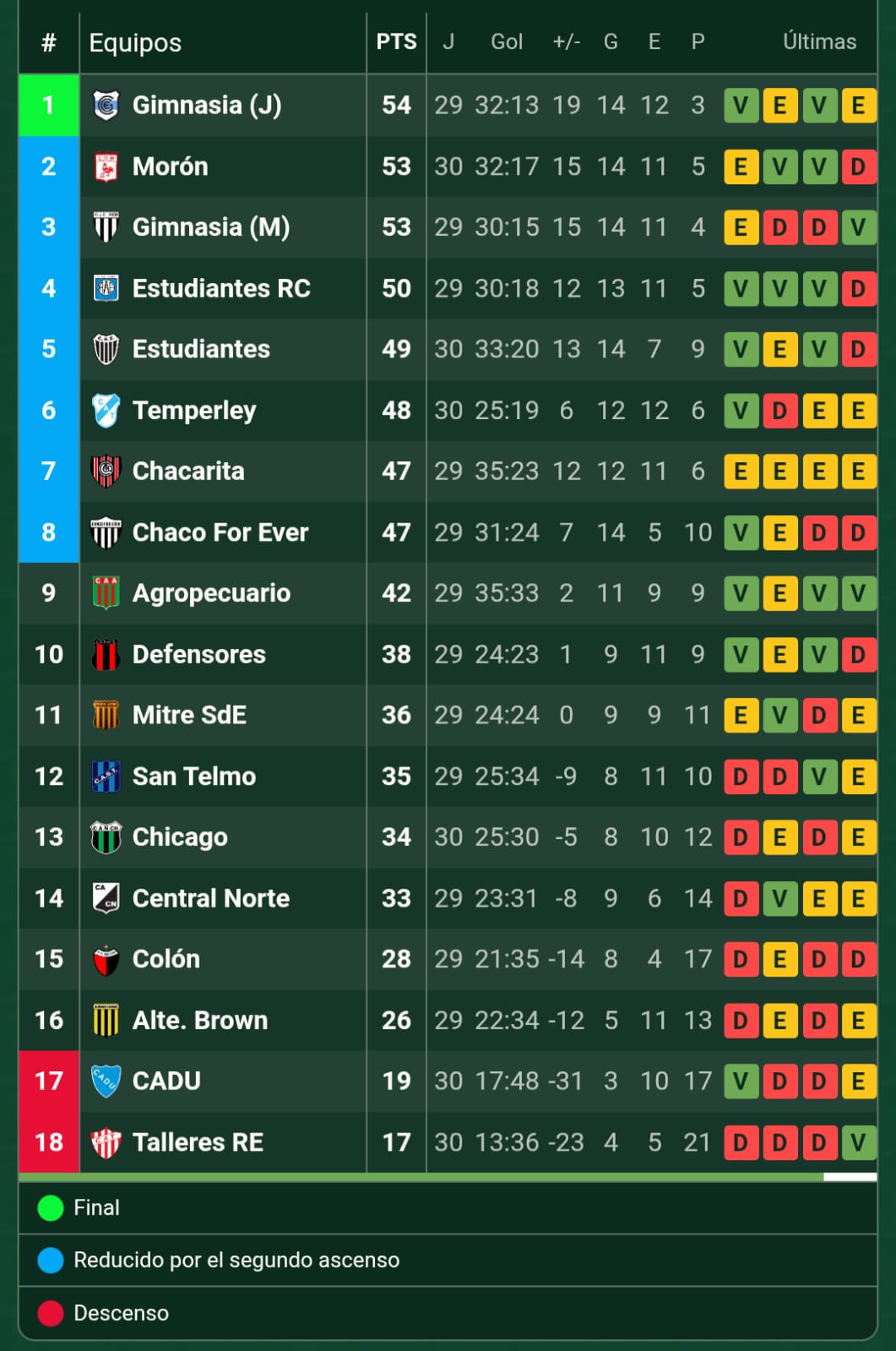Click the Colón club badge
This screenshot has width=896, height=1351.
(x=106, y=960)
